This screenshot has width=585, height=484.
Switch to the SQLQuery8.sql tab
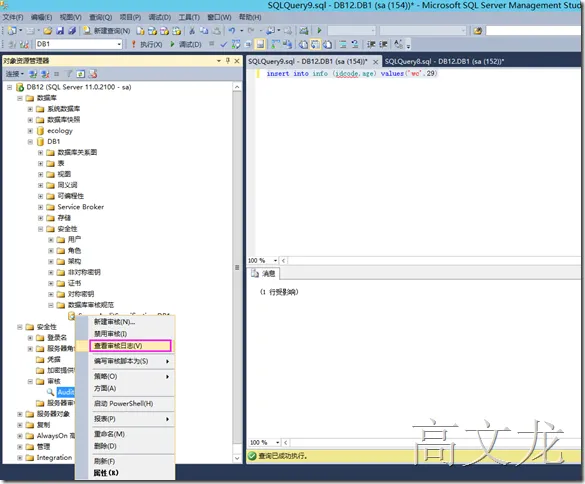click(444, 61)
